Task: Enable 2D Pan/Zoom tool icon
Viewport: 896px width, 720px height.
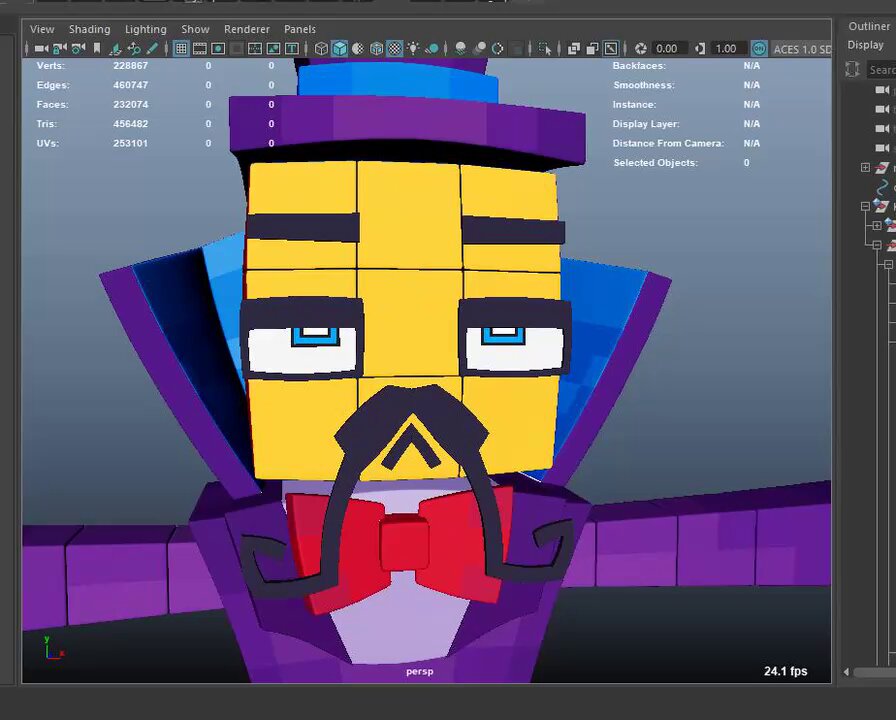Action: pyautogui.click(x=134, y=49)
